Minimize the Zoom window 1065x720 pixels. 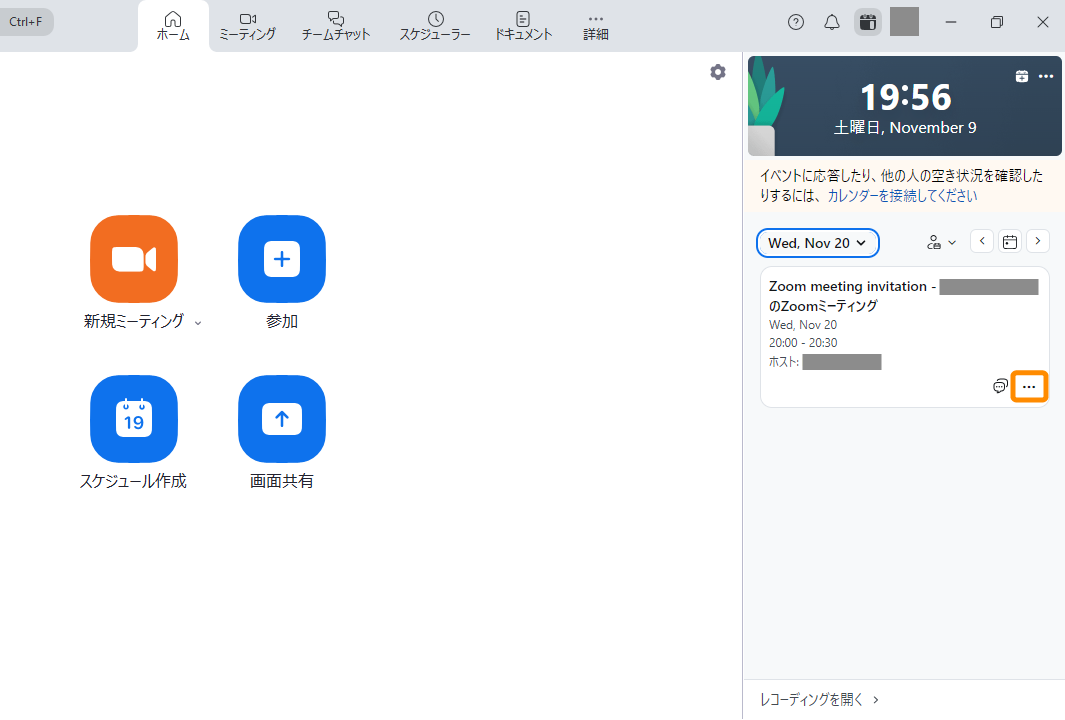point(951,22)
